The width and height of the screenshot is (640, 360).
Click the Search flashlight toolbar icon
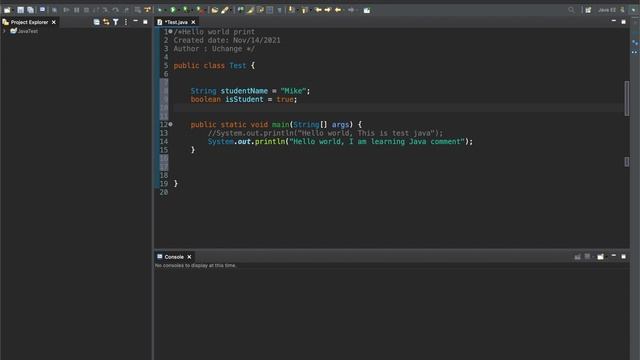click(x=225, y=10)
